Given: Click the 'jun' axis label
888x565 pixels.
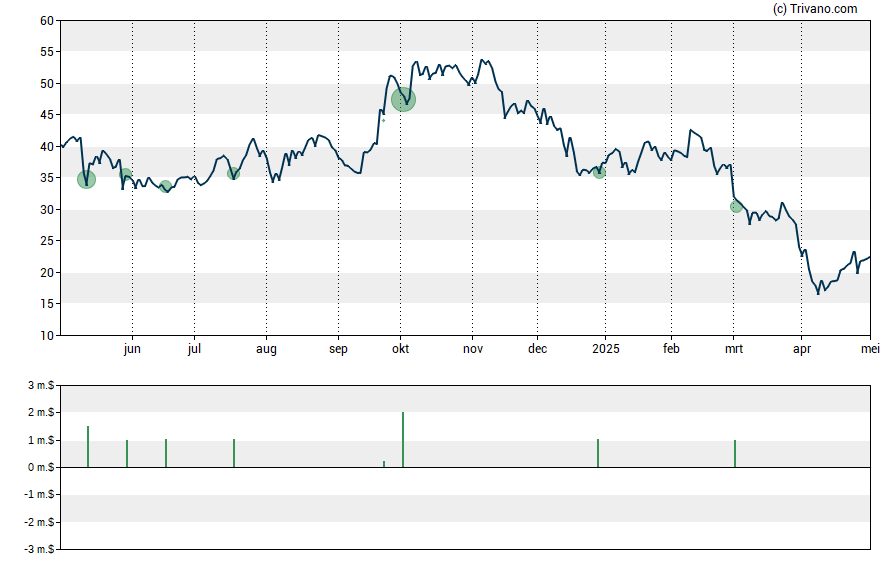Looking at the screenshot, I should pyautogui.click(x=132, y=349).
